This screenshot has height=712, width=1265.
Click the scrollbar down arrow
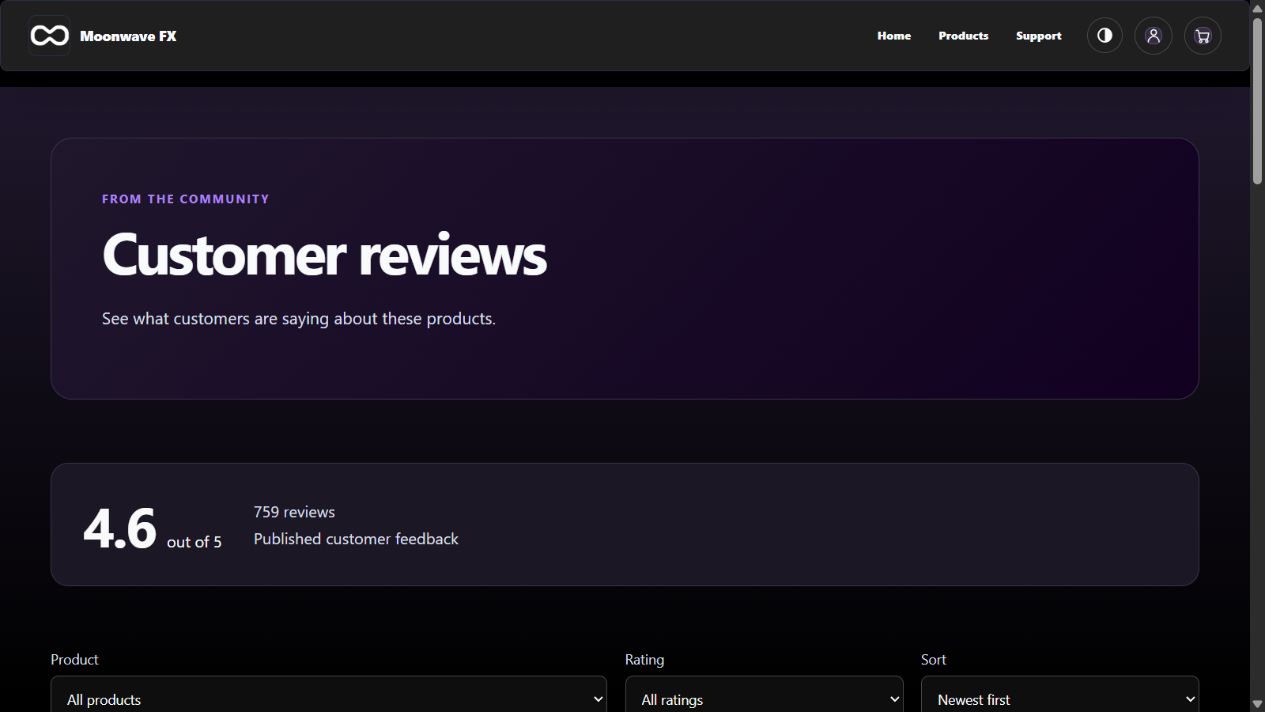[1258, 704]
